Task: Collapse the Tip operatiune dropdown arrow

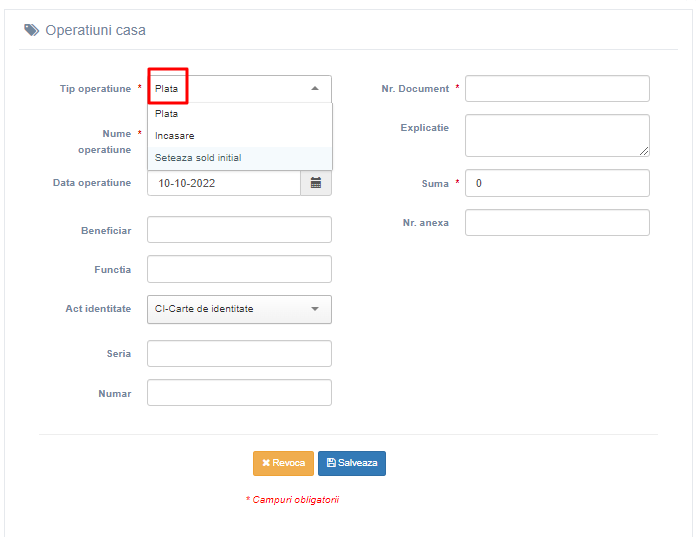Action: 315,89
